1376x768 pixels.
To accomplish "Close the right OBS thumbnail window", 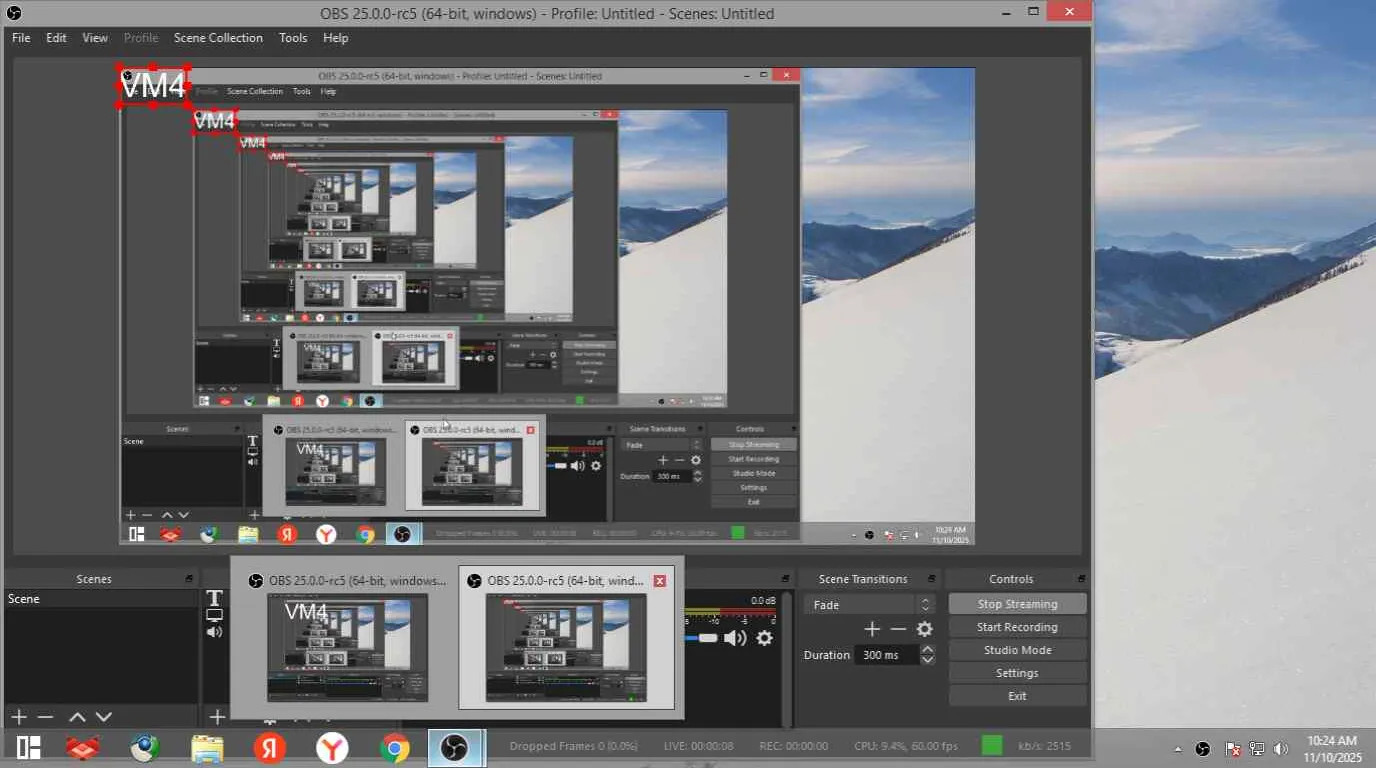I will pyautogui.click(x=659, y=581).
